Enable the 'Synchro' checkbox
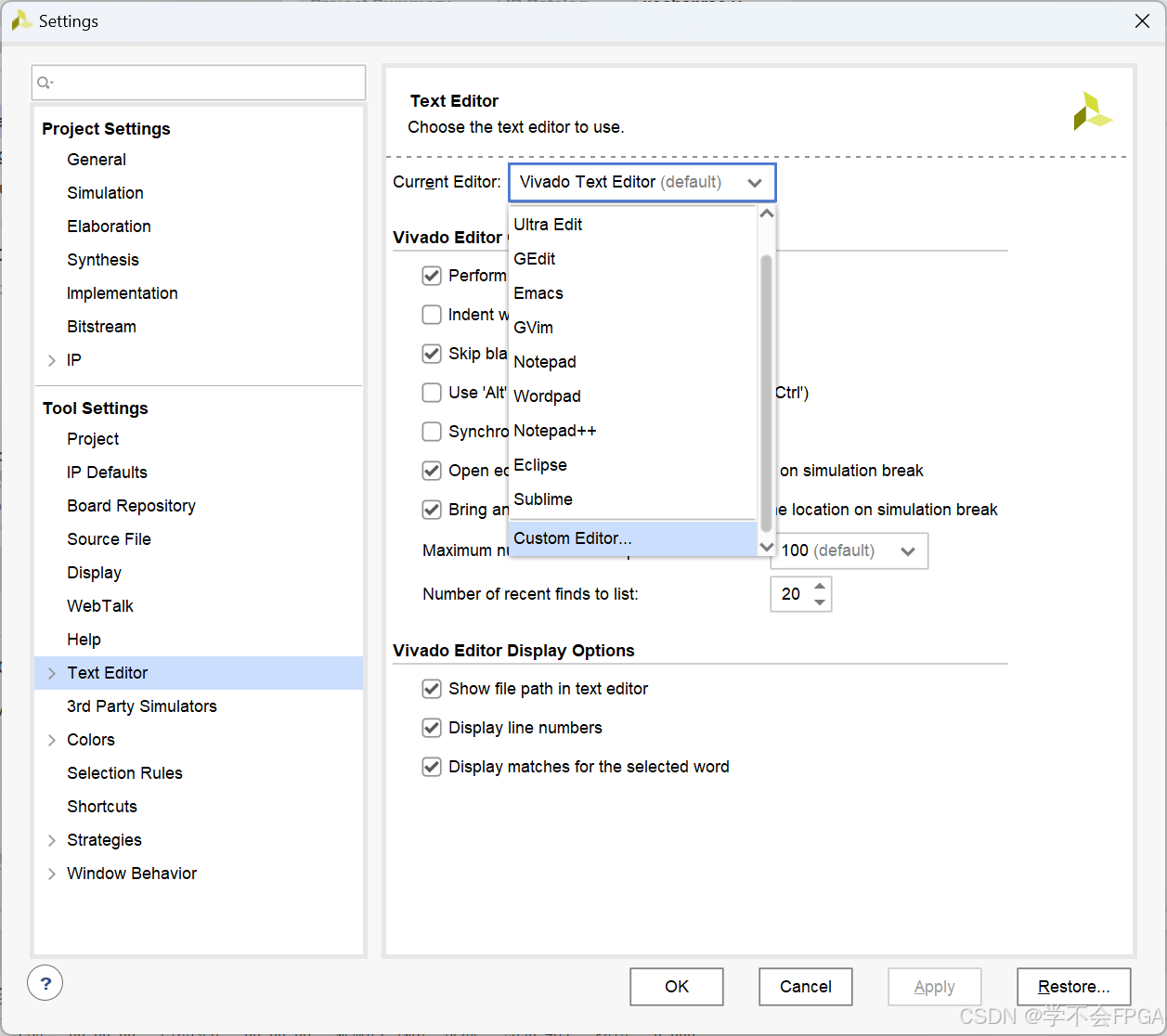The height and width of the screenshot is (1036, 1167). [432, 432]
